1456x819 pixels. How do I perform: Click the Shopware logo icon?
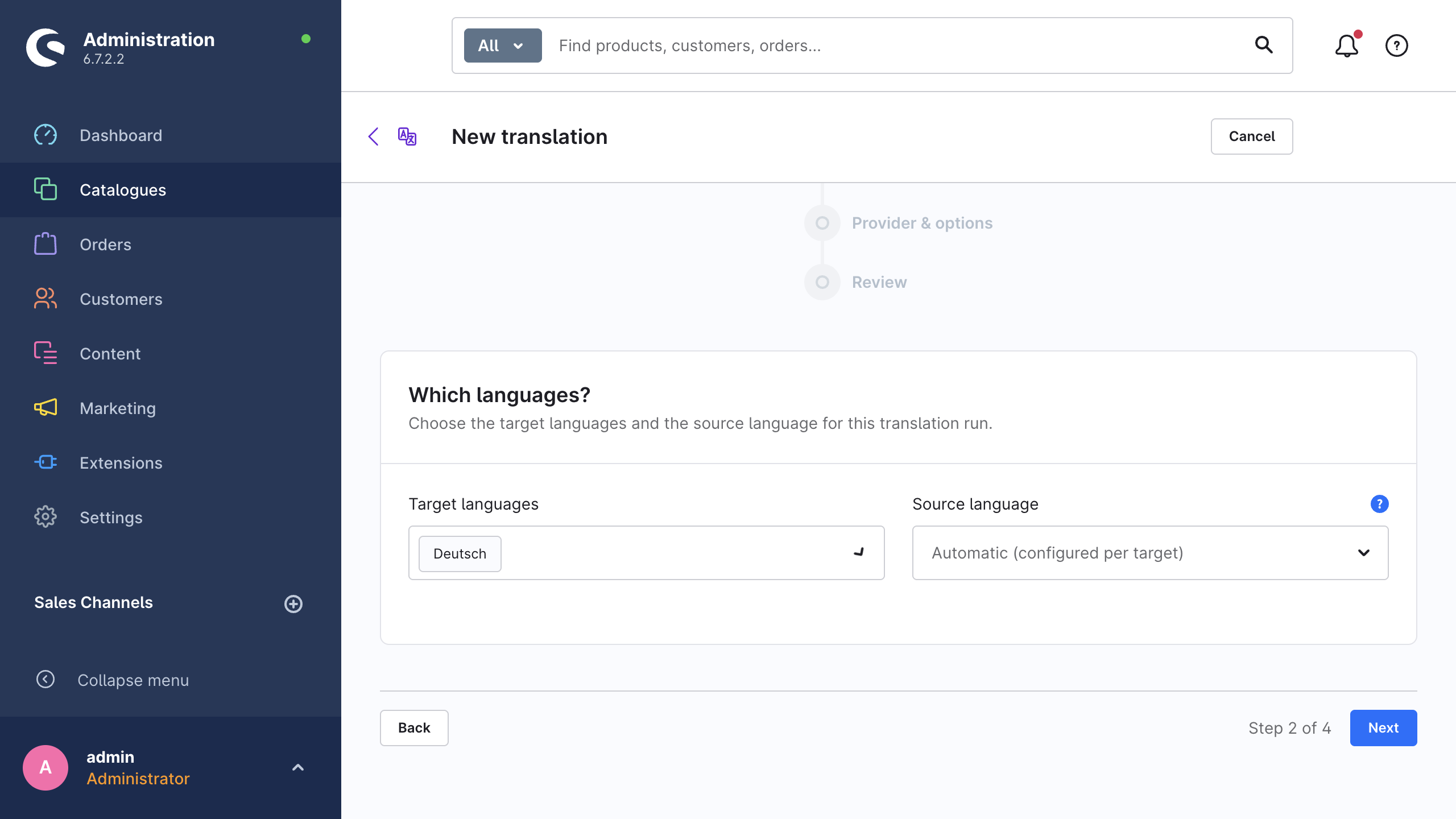click(45, 47)
